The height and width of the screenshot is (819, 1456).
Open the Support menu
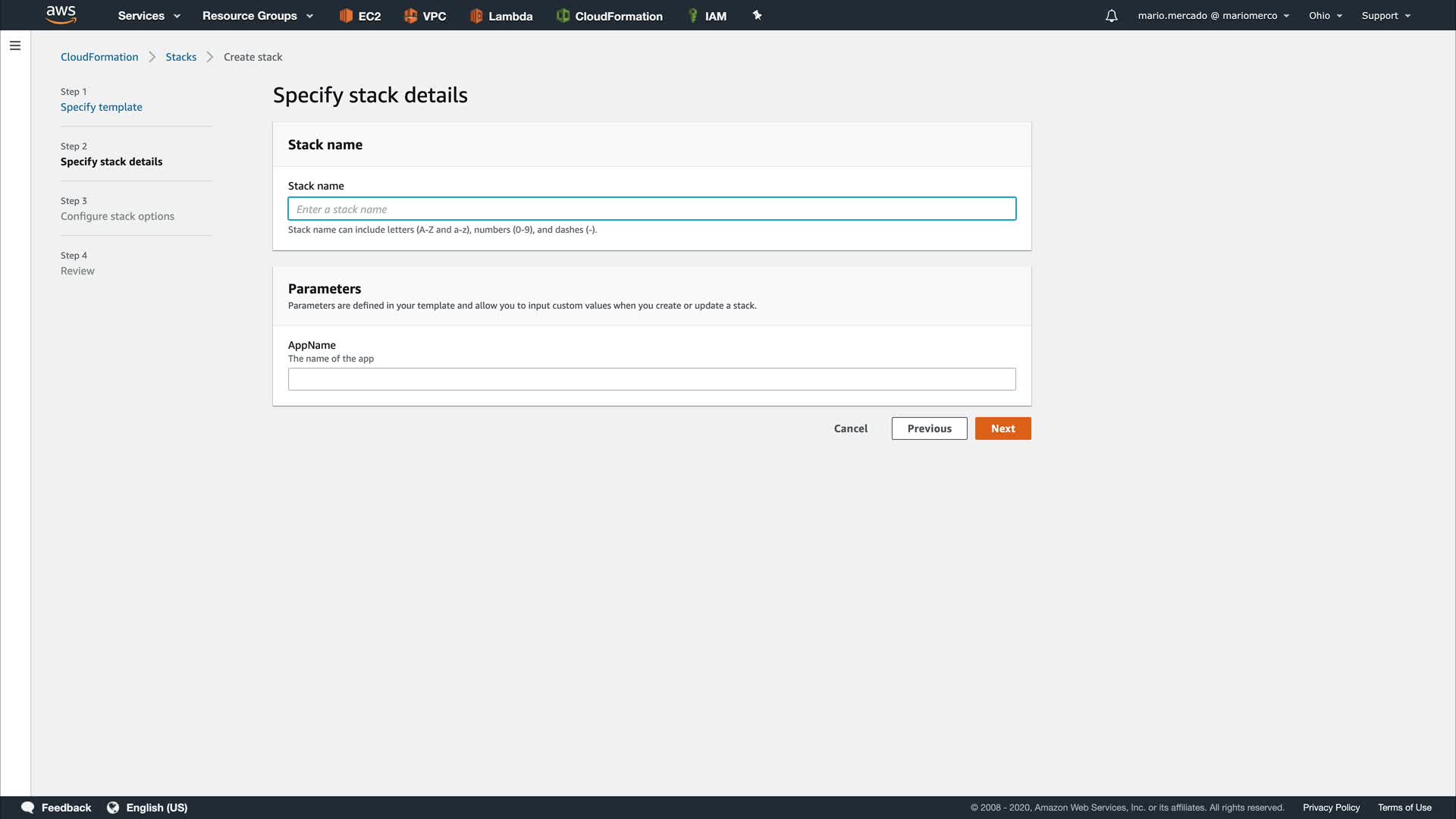(x=1385, y=16)
